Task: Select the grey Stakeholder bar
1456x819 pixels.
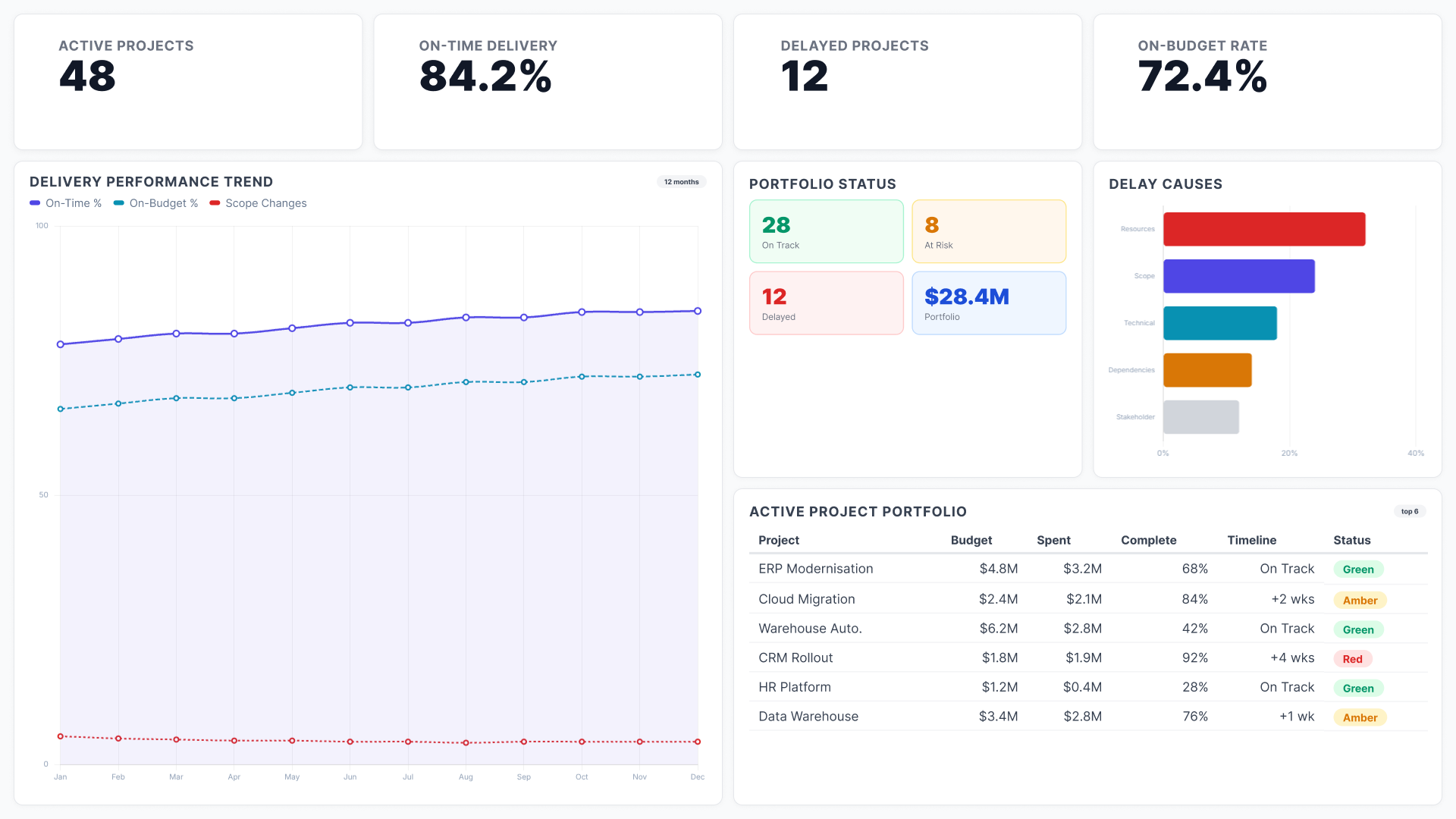Action: point(1201,417)
